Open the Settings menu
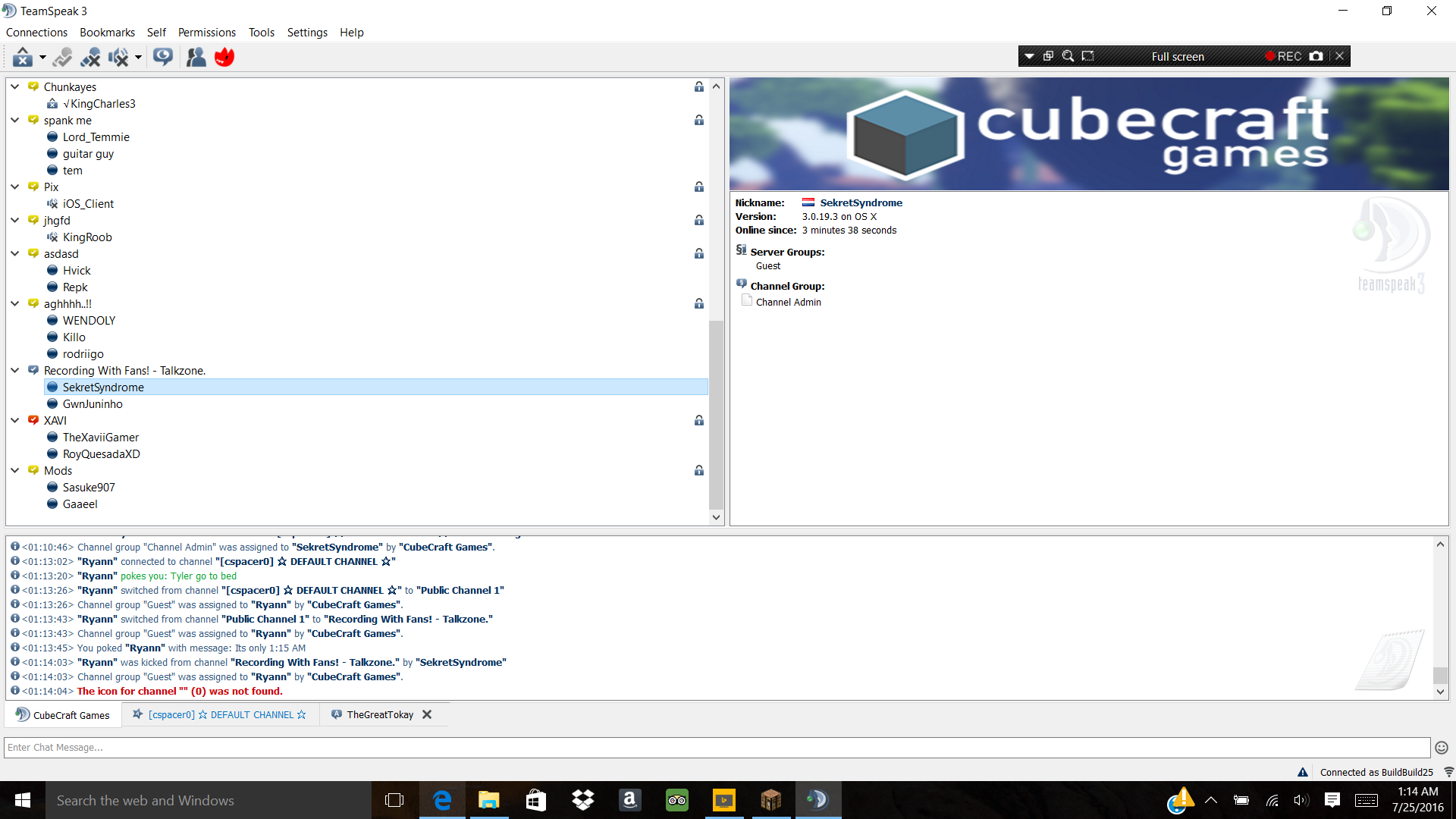 (x=307, y=33)
